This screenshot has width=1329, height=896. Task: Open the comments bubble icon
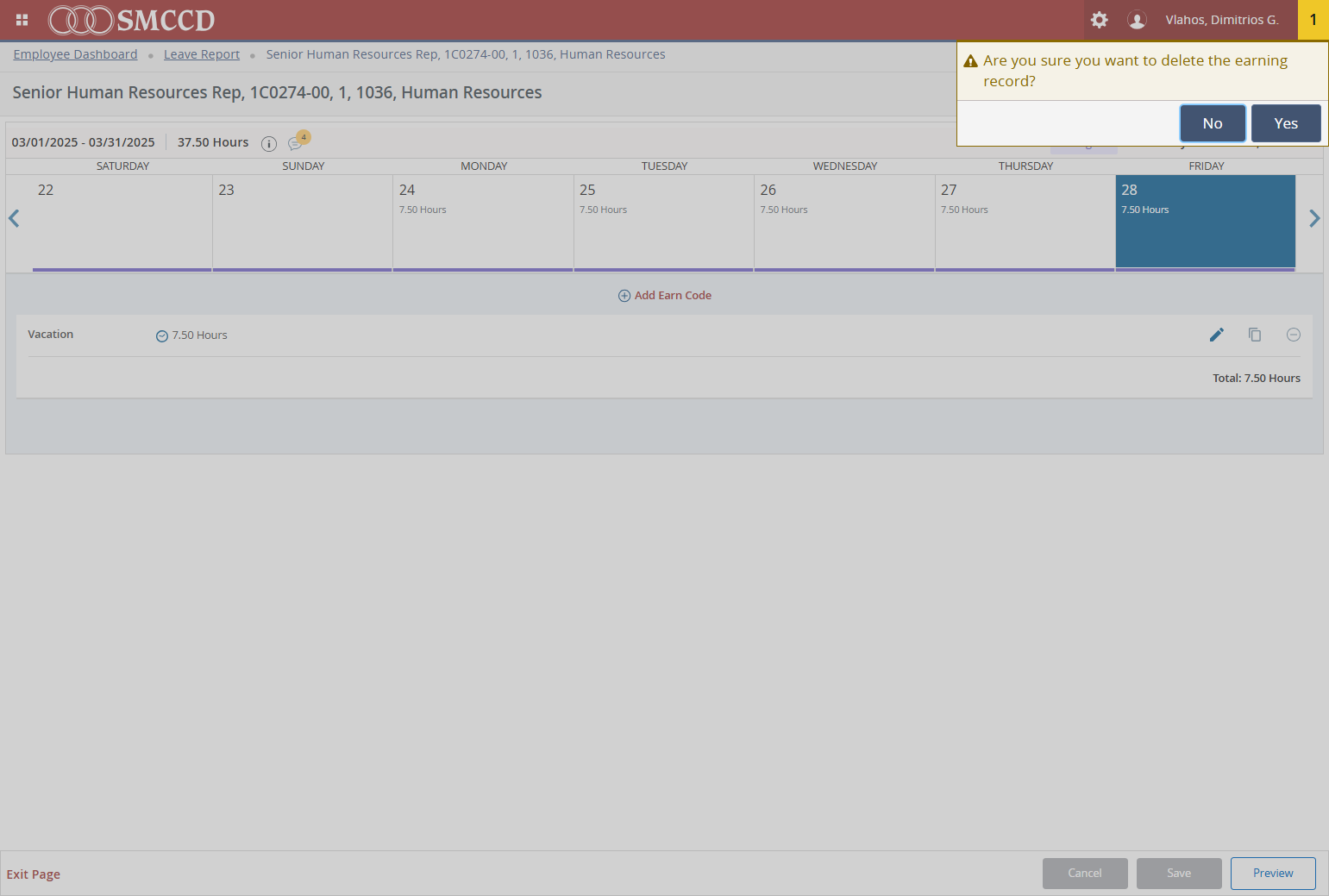(296, 143)
